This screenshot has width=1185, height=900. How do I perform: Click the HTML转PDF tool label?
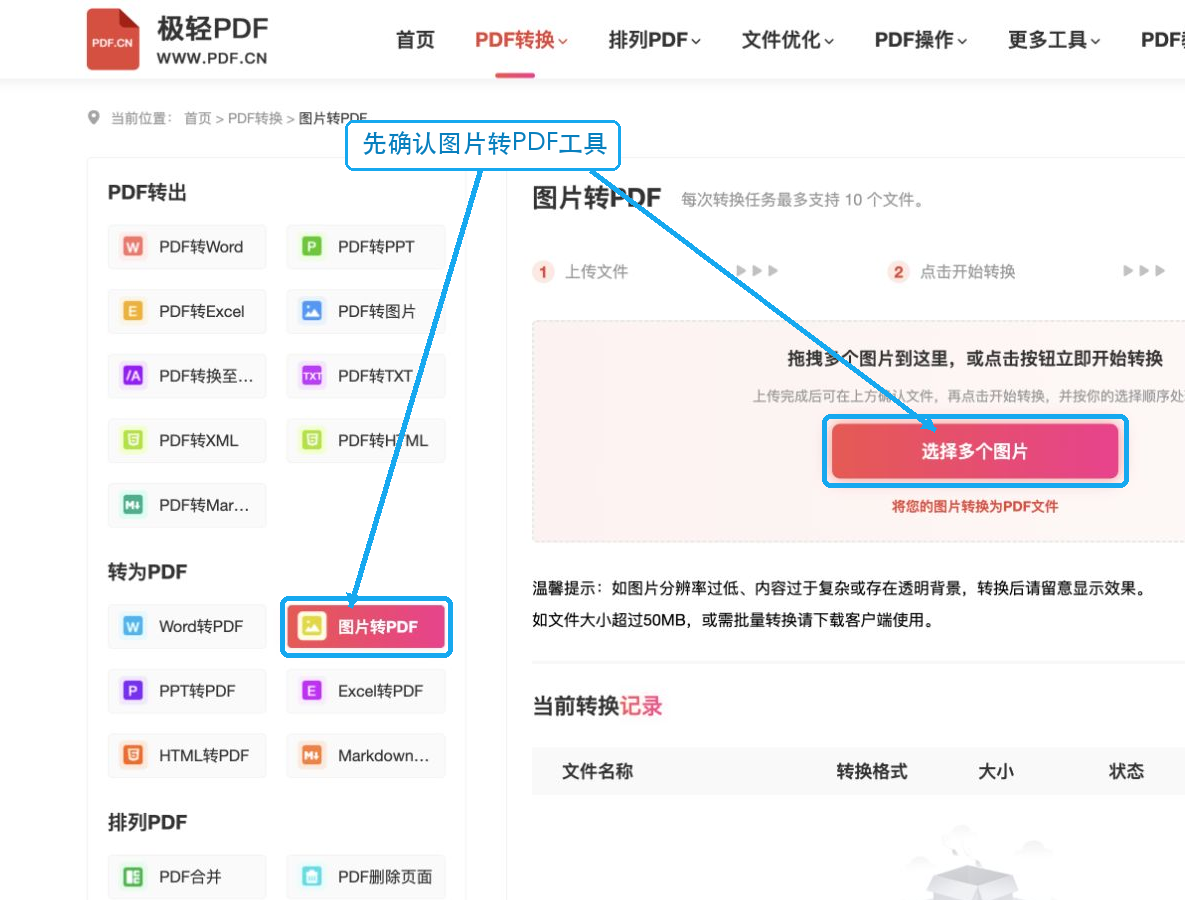204,755
